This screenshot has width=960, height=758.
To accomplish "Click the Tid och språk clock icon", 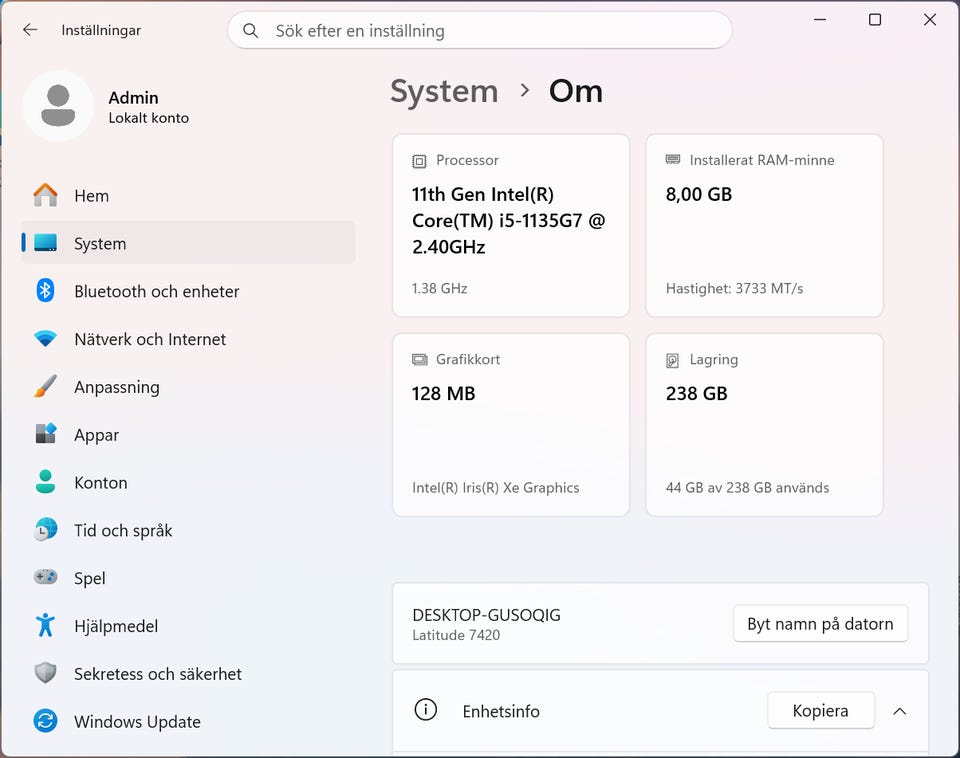I will pyautogui.click(x=45, y=530).
